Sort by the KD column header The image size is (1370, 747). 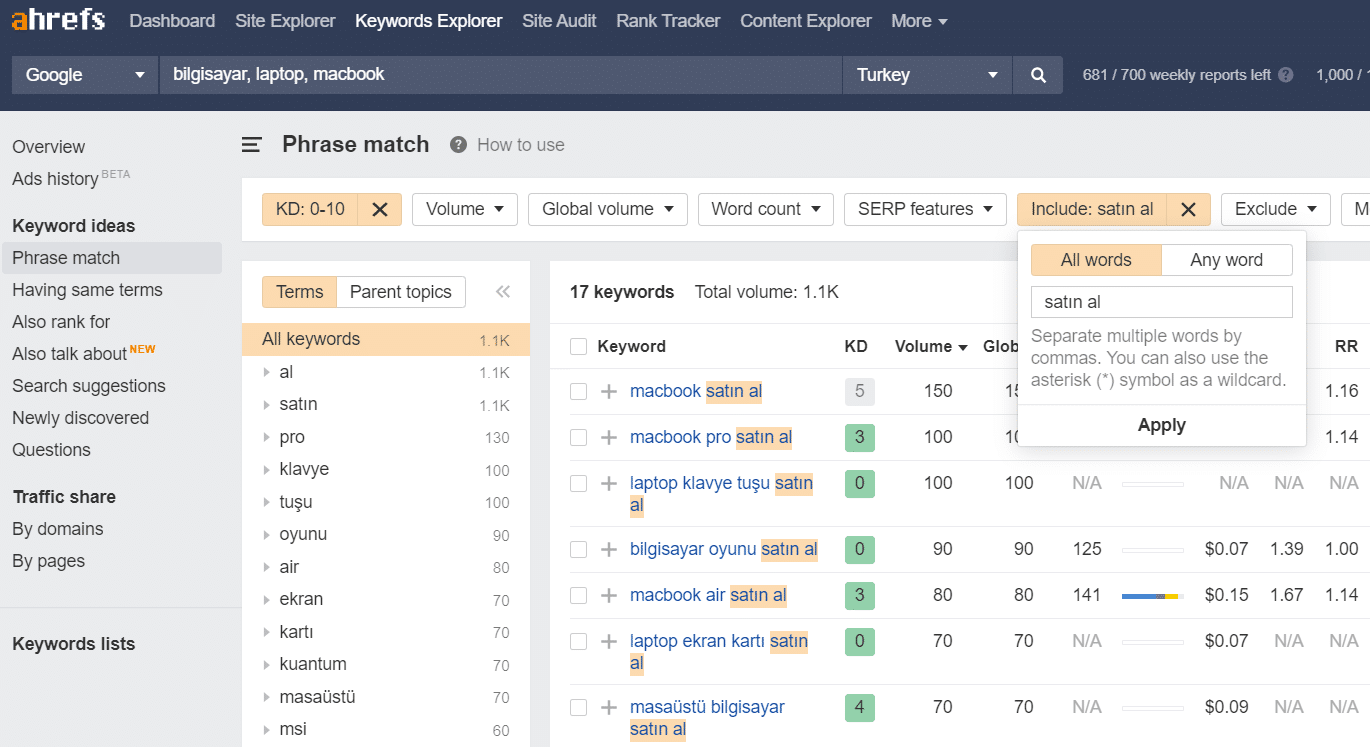[856, 347]
